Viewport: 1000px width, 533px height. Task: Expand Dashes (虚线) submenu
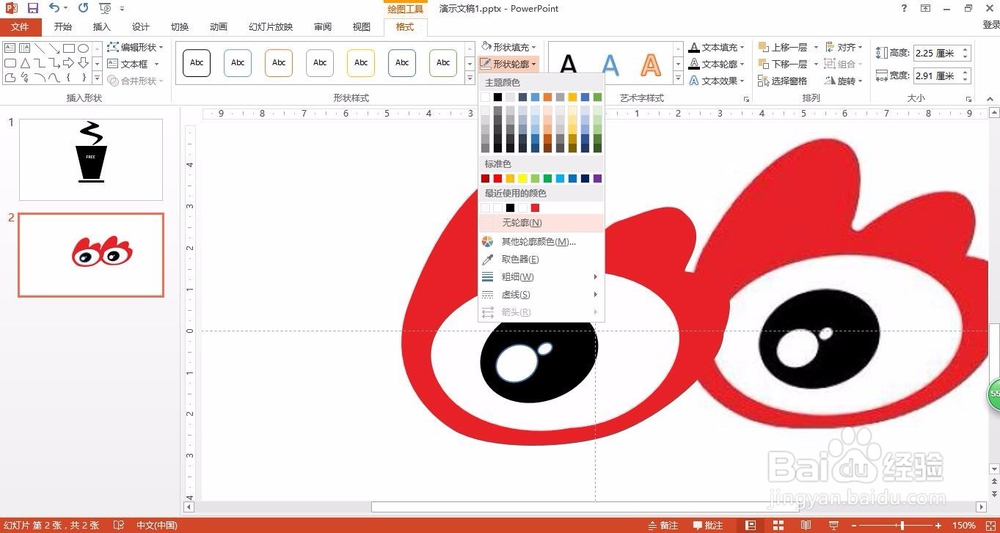tap(541, 295)
